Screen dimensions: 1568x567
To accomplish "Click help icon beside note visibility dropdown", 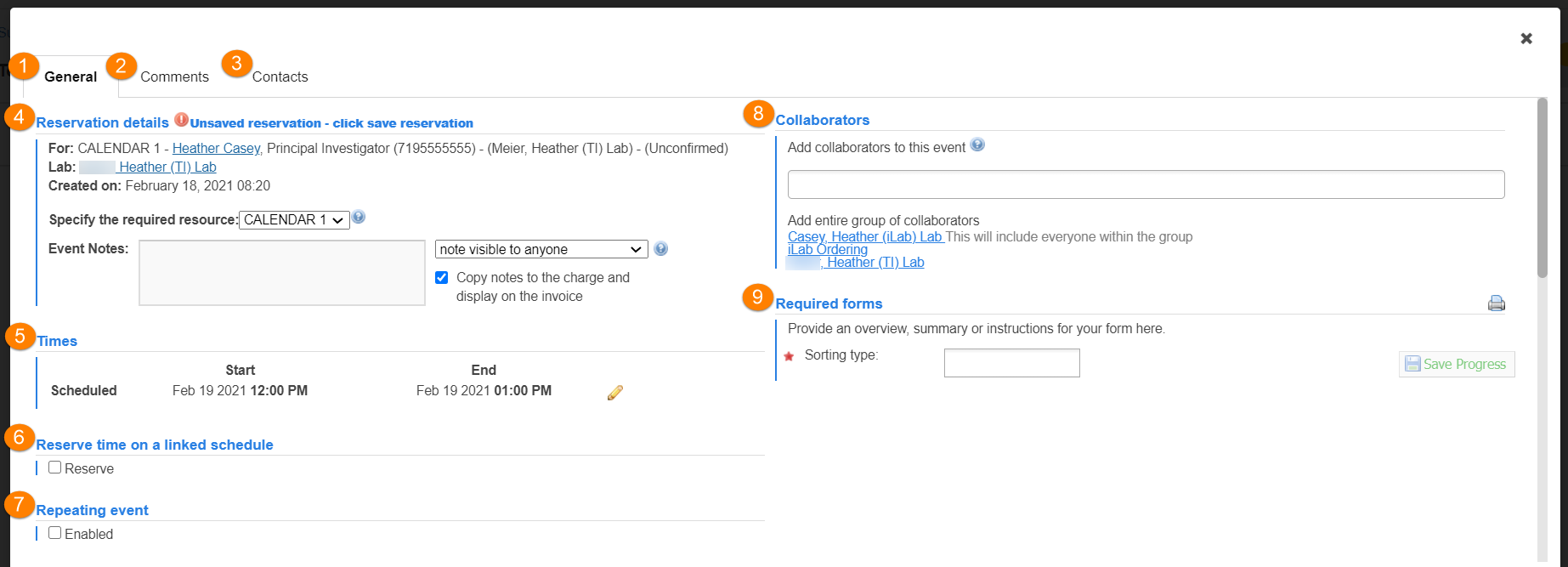I will pos(660,249).
